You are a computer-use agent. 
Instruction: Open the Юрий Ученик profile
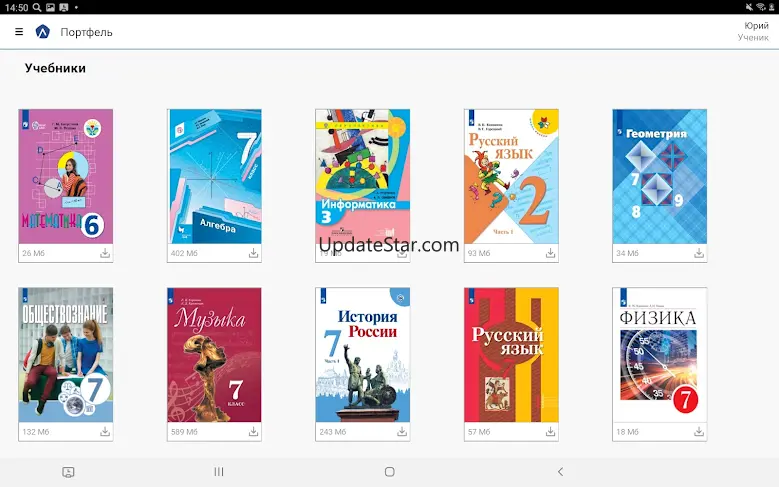pos(753,31)
